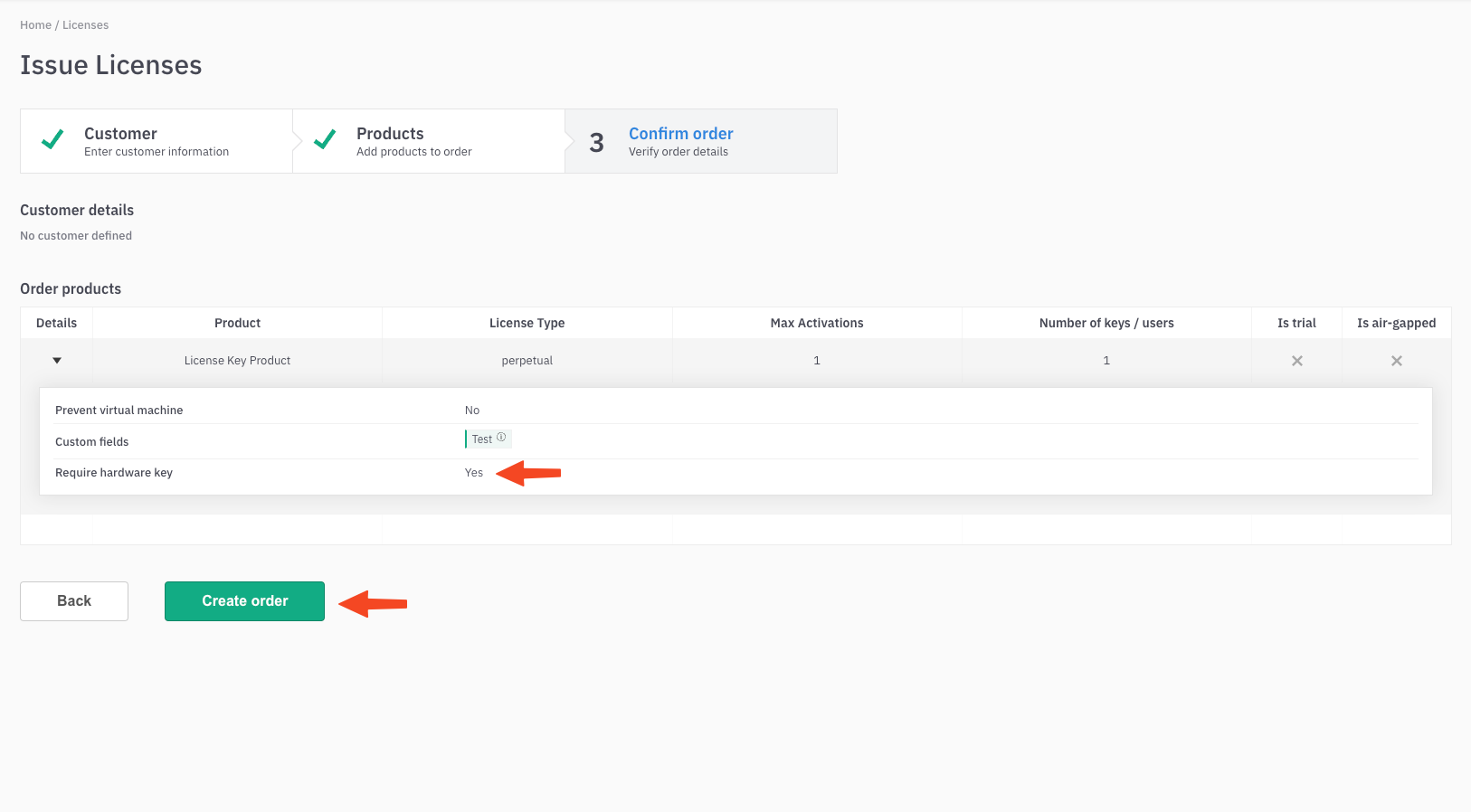Click the License Key Product cell
The height and width of the screenshot is (812, 1471).
(x=237, y=361)
